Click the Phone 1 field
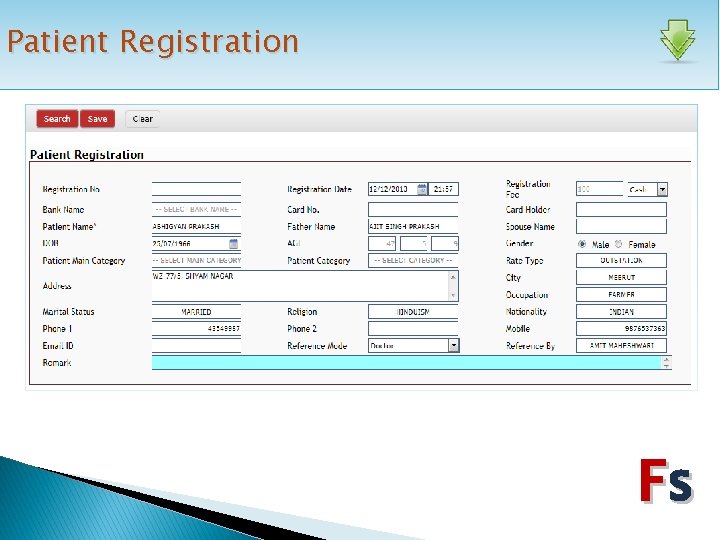 [196, 329]
